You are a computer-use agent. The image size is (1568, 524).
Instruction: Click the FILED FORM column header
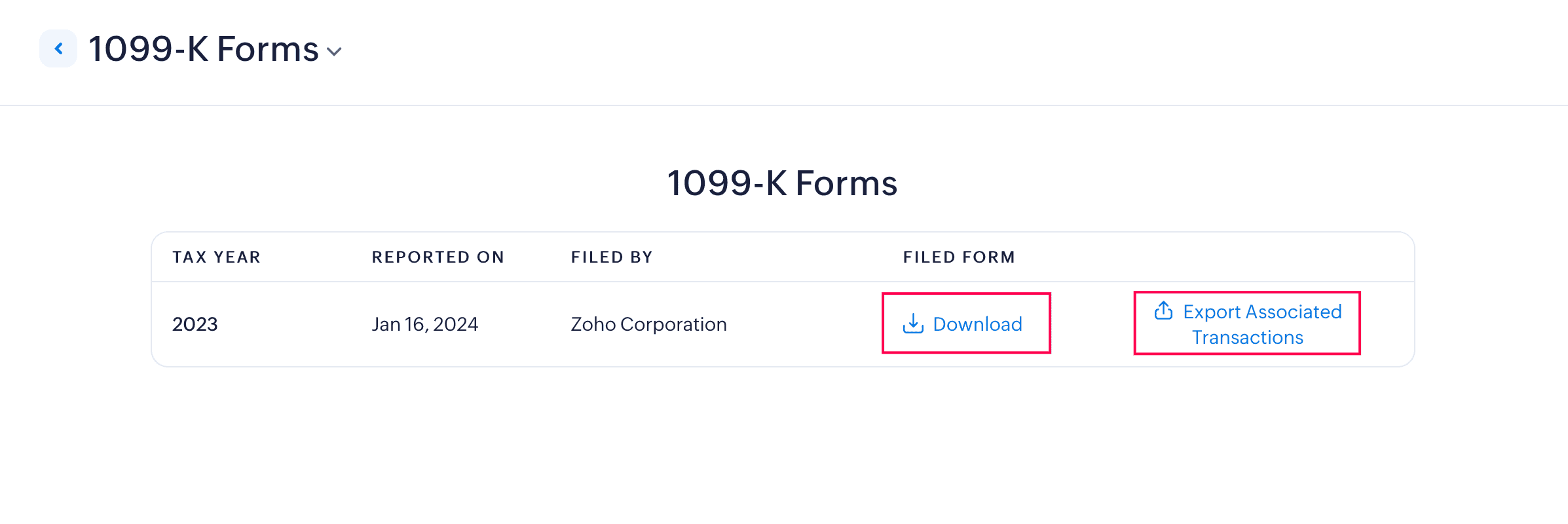[x=959, y=257]
